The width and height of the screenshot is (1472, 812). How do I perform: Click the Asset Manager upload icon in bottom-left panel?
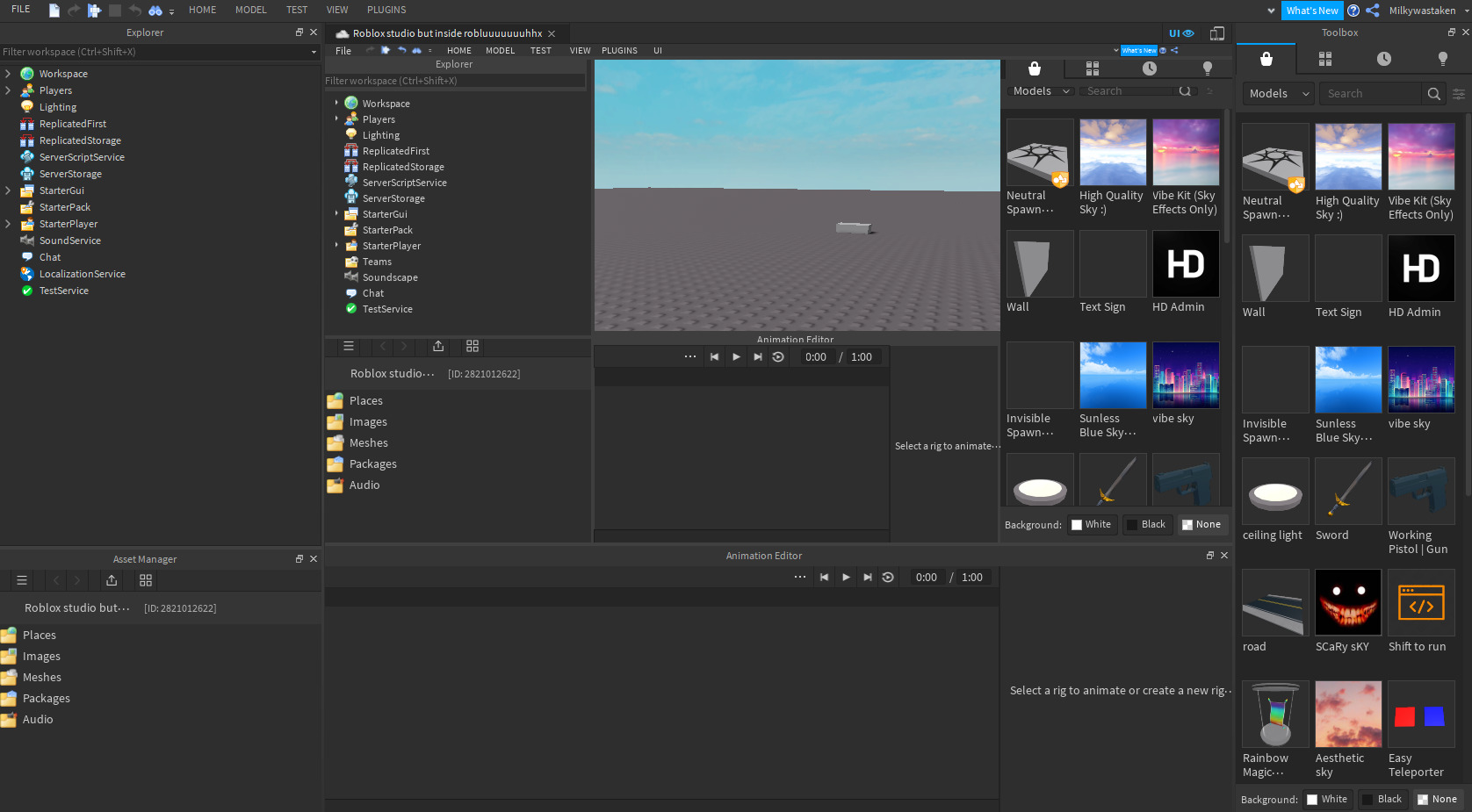pos(112,580)
